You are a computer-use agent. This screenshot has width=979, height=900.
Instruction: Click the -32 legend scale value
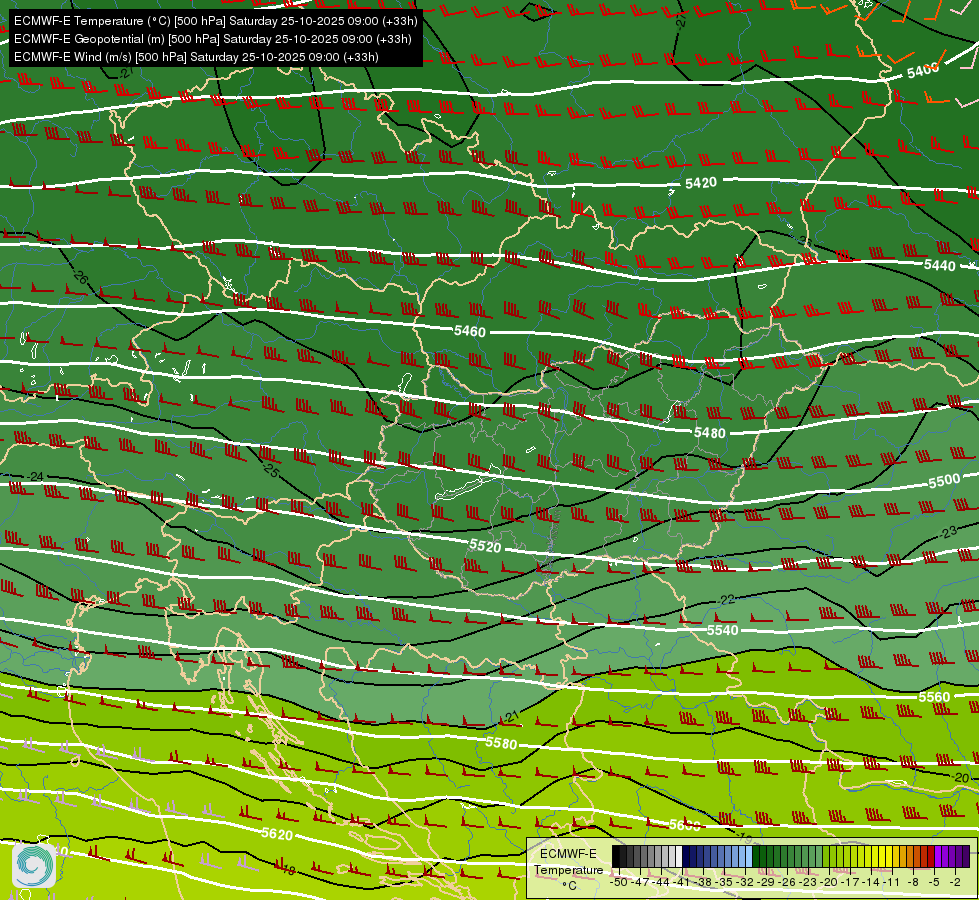pos(745,883)
